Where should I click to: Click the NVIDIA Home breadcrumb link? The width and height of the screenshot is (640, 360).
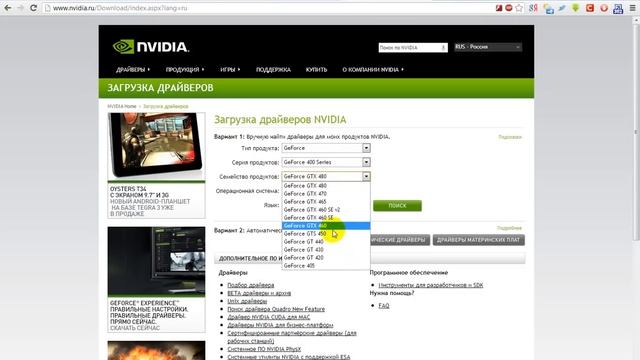pyautogui.click(x=122, y=106)
